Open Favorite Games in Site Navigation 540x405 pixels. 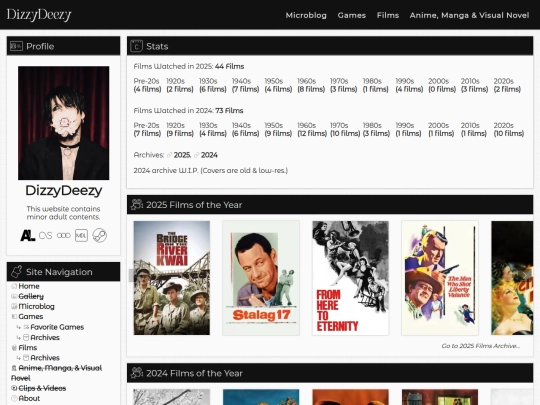pyautogui.click(x=57, y=327)
